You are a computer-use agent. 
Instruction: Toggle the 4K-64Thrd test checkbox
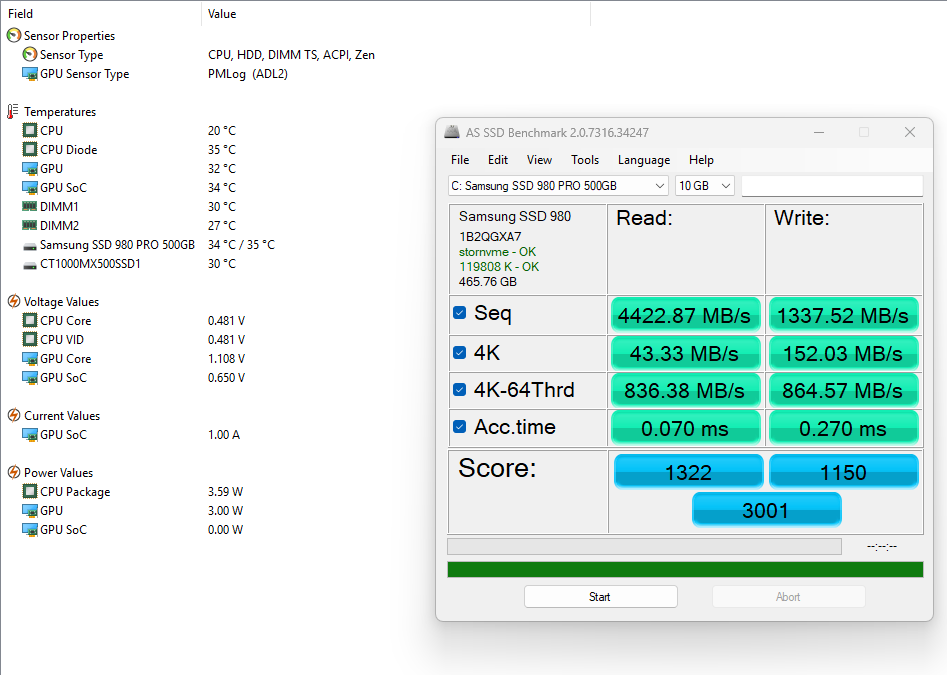(460, 389)
